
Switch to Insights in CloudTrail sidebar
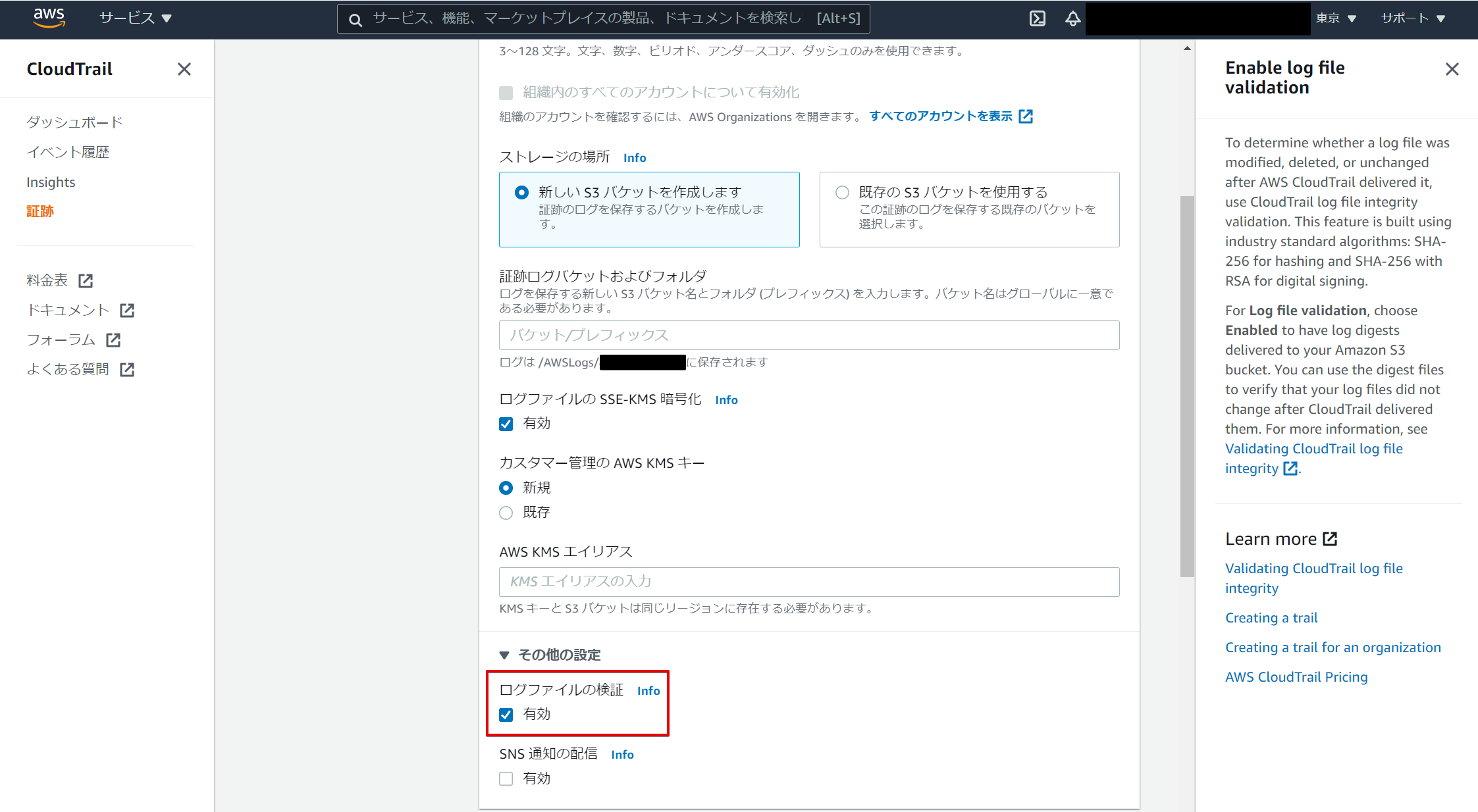pyautogui.click(x=51, y=182)
